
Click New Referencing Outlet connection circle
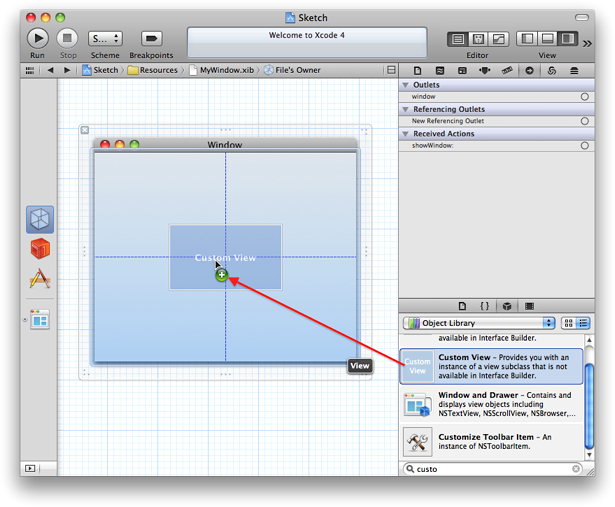tap(584, 121)
